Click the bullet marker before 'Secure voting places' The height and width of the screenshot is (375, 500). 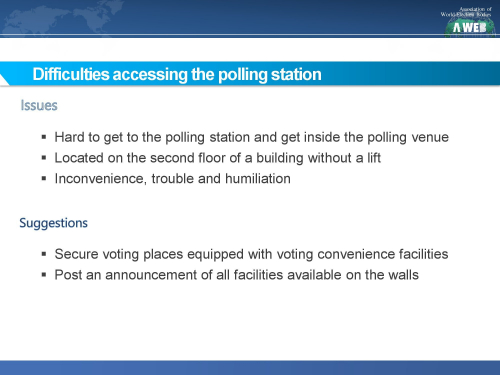[44, 254]
